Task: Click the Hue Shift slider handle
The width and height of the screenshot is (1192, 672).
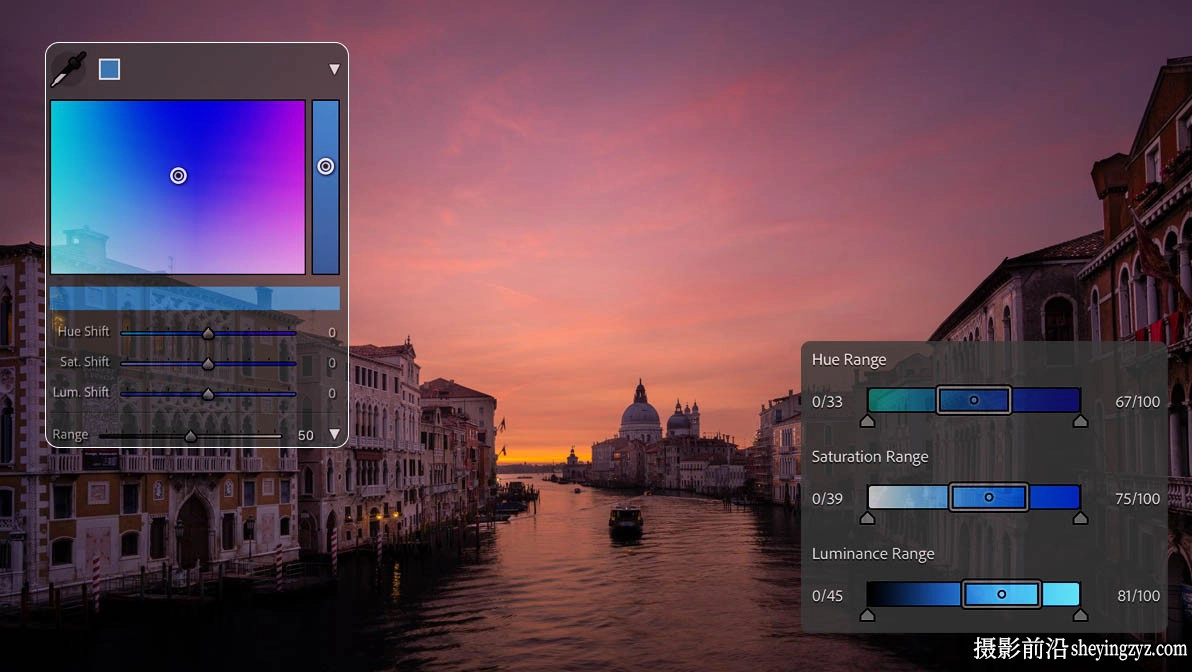Action: pyautogui.click(x=208, y=333)
